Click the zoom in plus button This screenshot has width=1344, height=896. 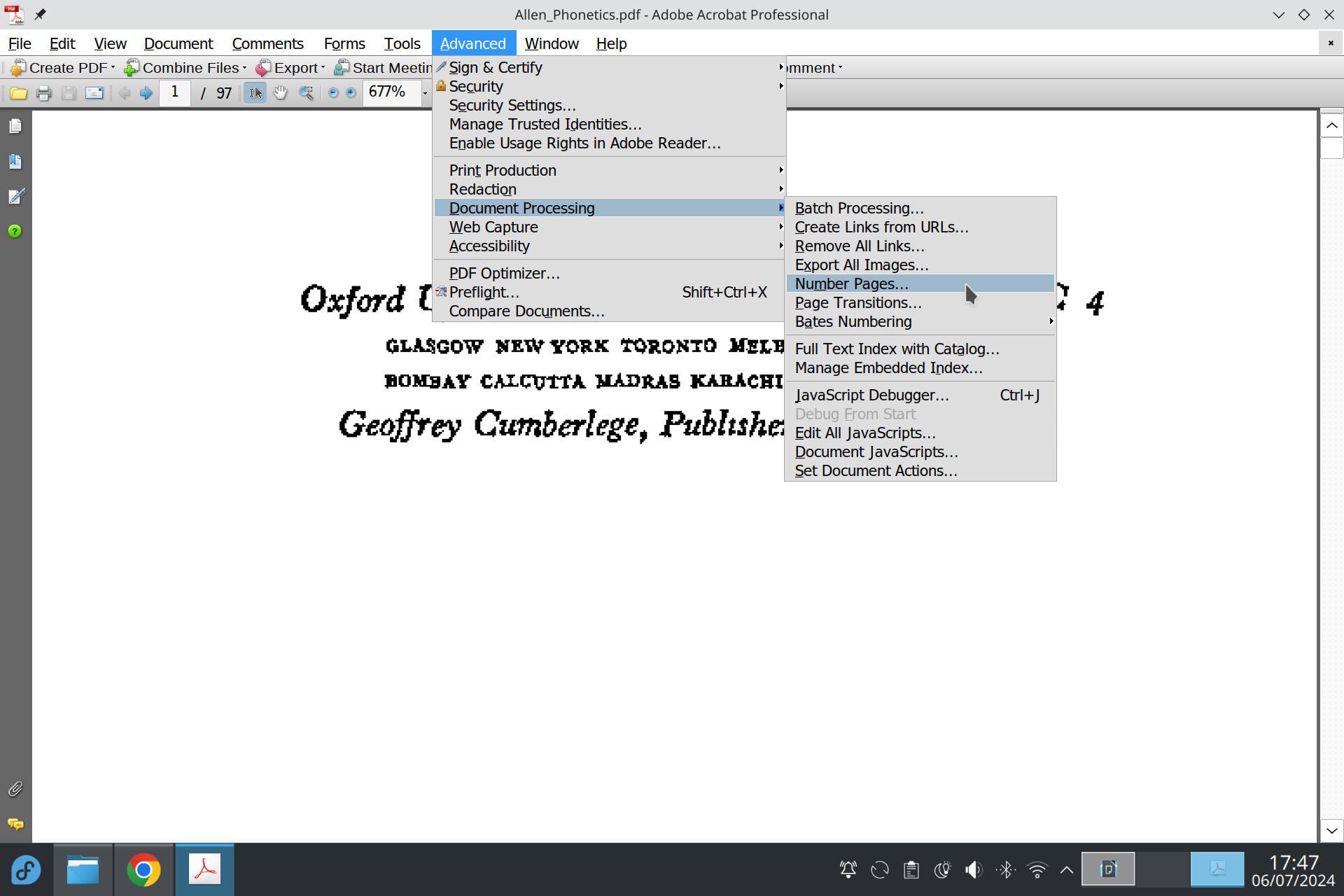[351, 93]
